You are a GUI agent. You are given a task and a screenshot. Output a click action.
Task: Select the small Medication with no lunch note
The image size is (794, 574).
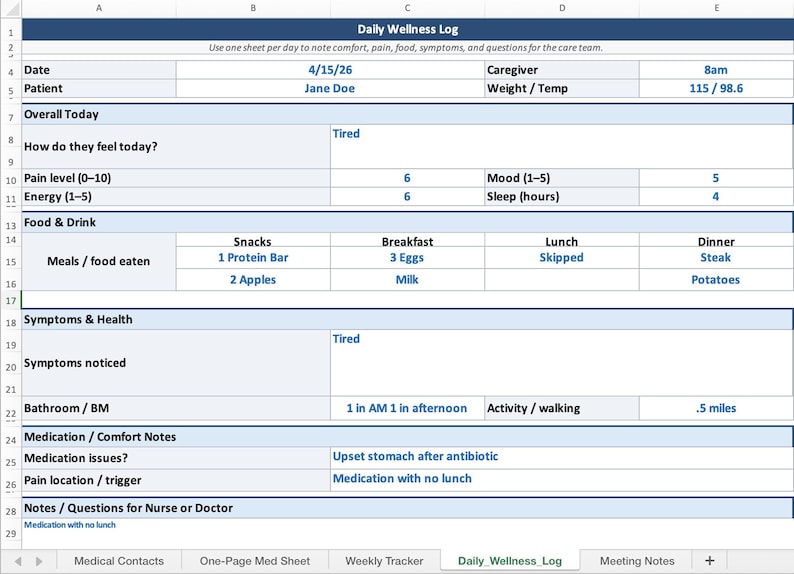[70, 525]
